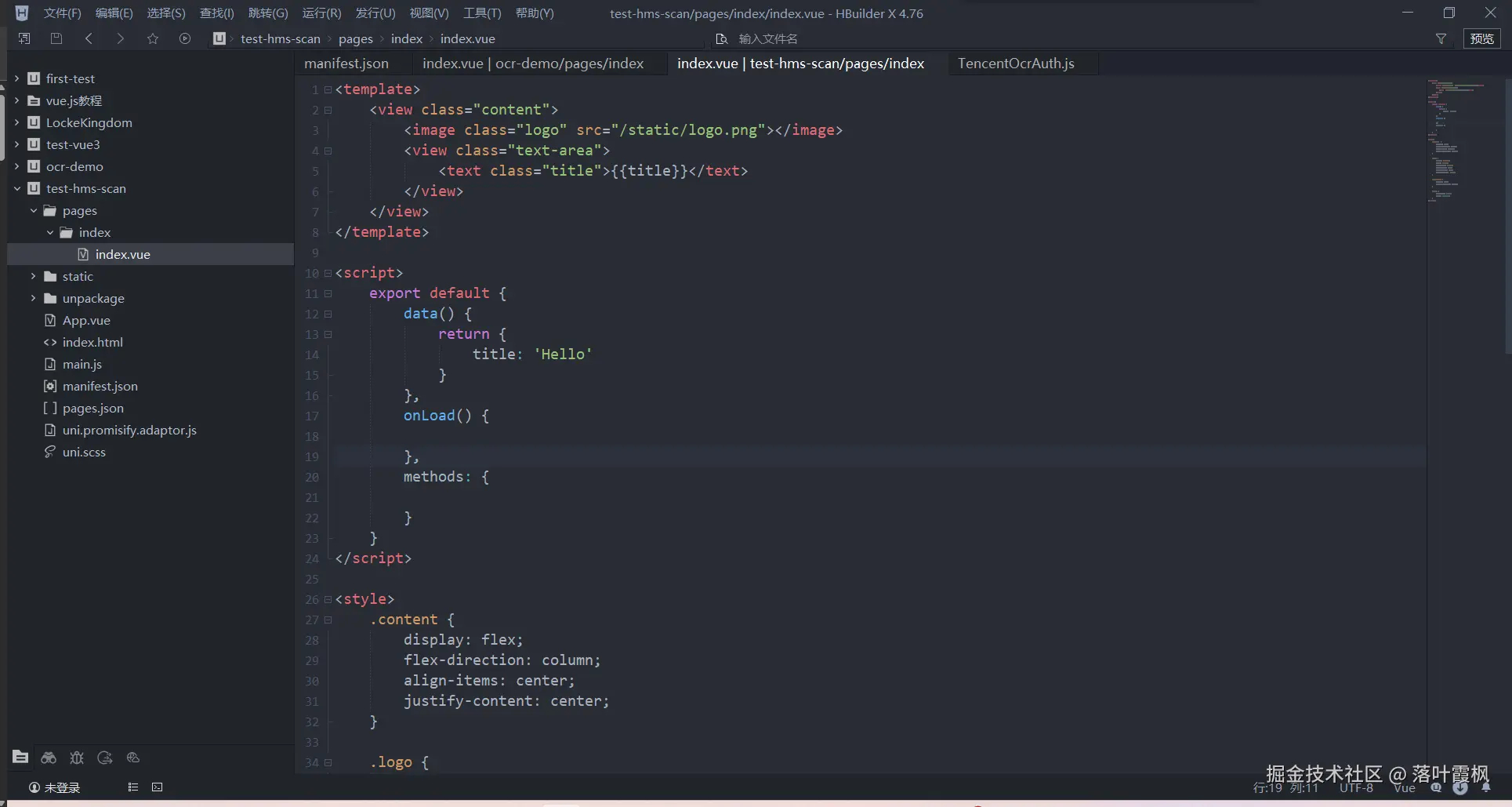1512x807 pixels.
Task: Open the binoculars search panel icon
Action: click(49, 758)
